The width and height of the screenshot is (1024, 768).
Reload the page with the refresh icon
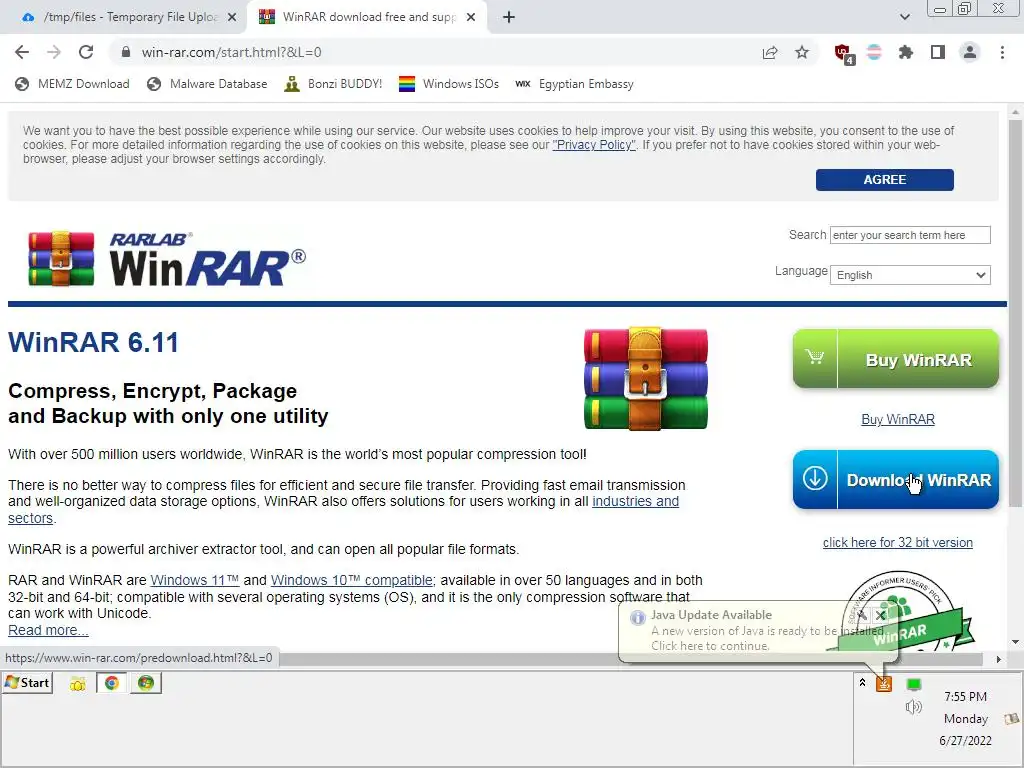click(x=86, y=52)
